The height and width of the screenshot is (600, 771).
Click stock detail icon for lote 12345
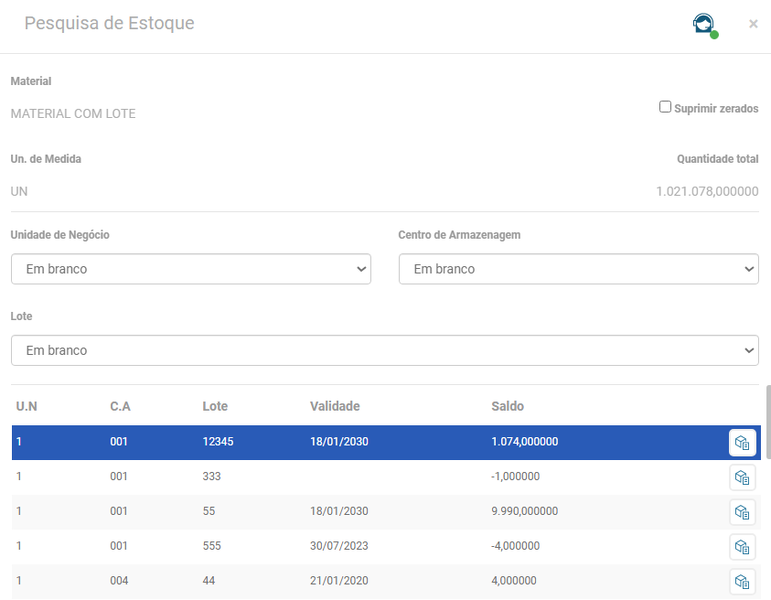(x=742, y=443)
